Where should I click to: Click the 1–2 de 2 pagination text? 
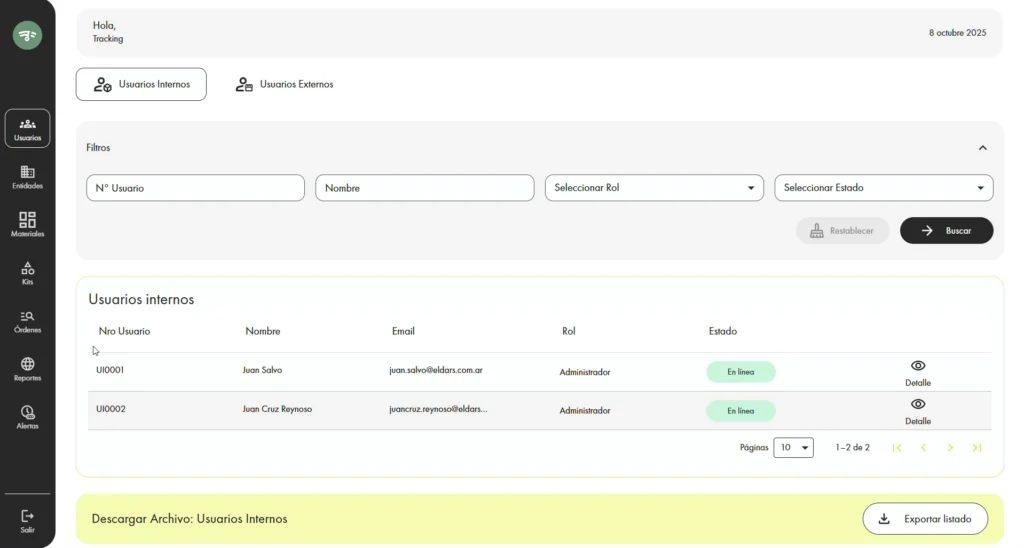tap(852, 447)
